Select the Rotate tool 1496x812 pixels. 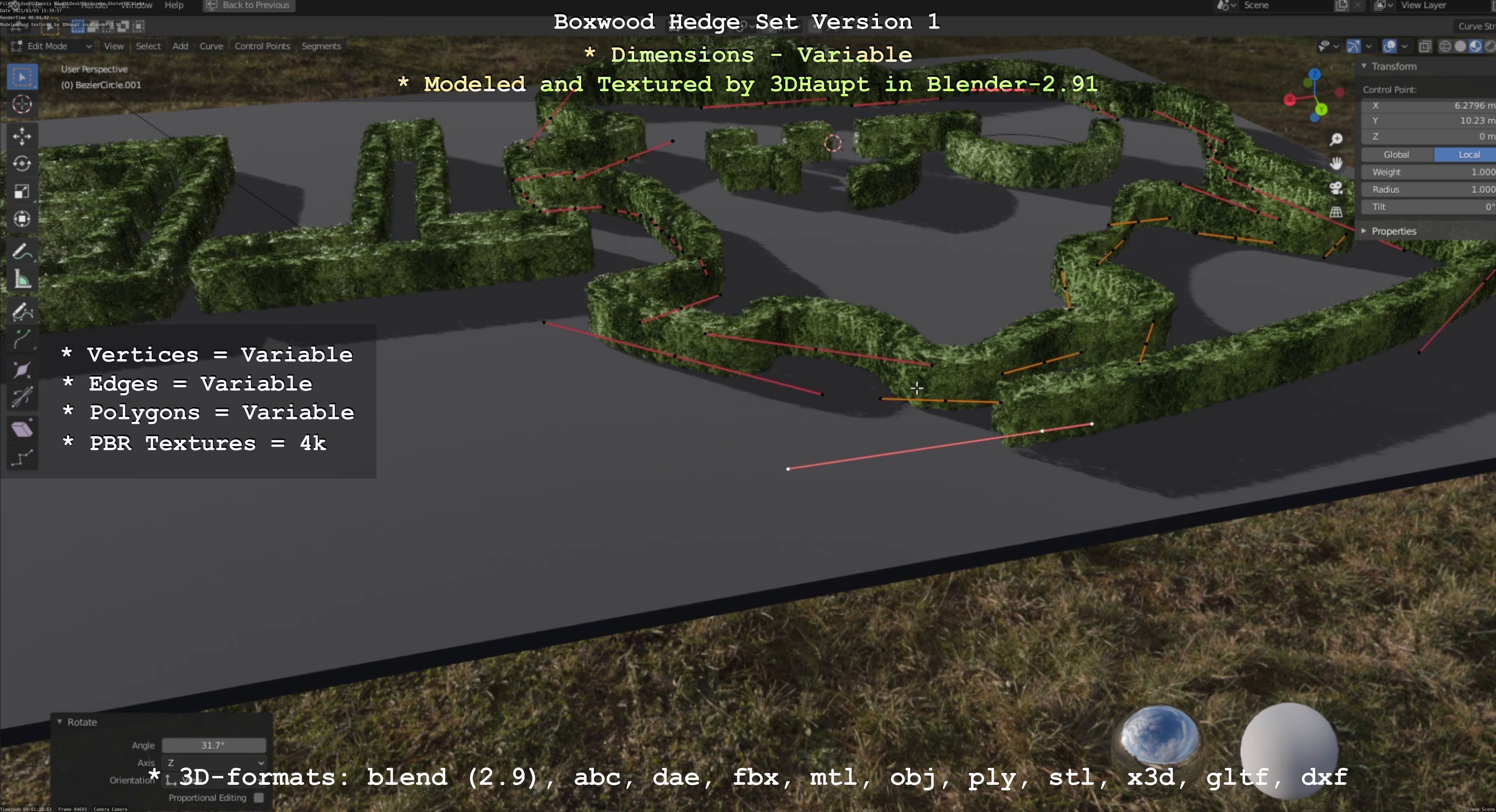coord(22,164)
